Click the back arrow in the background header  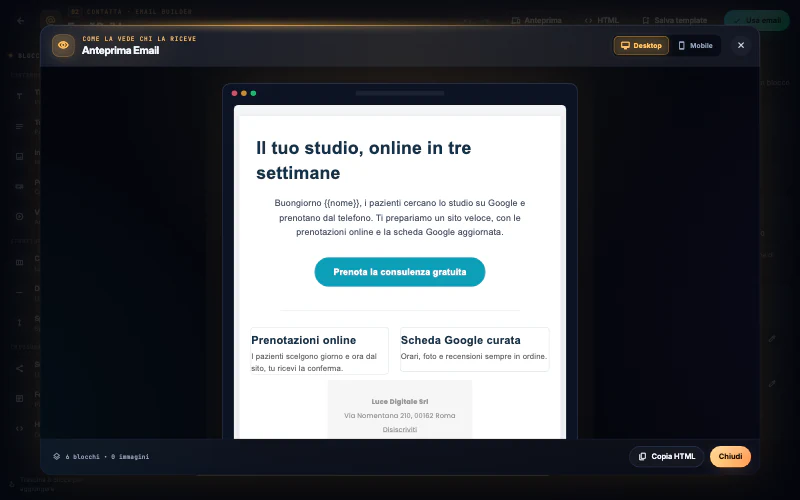[x=20, y=21]
